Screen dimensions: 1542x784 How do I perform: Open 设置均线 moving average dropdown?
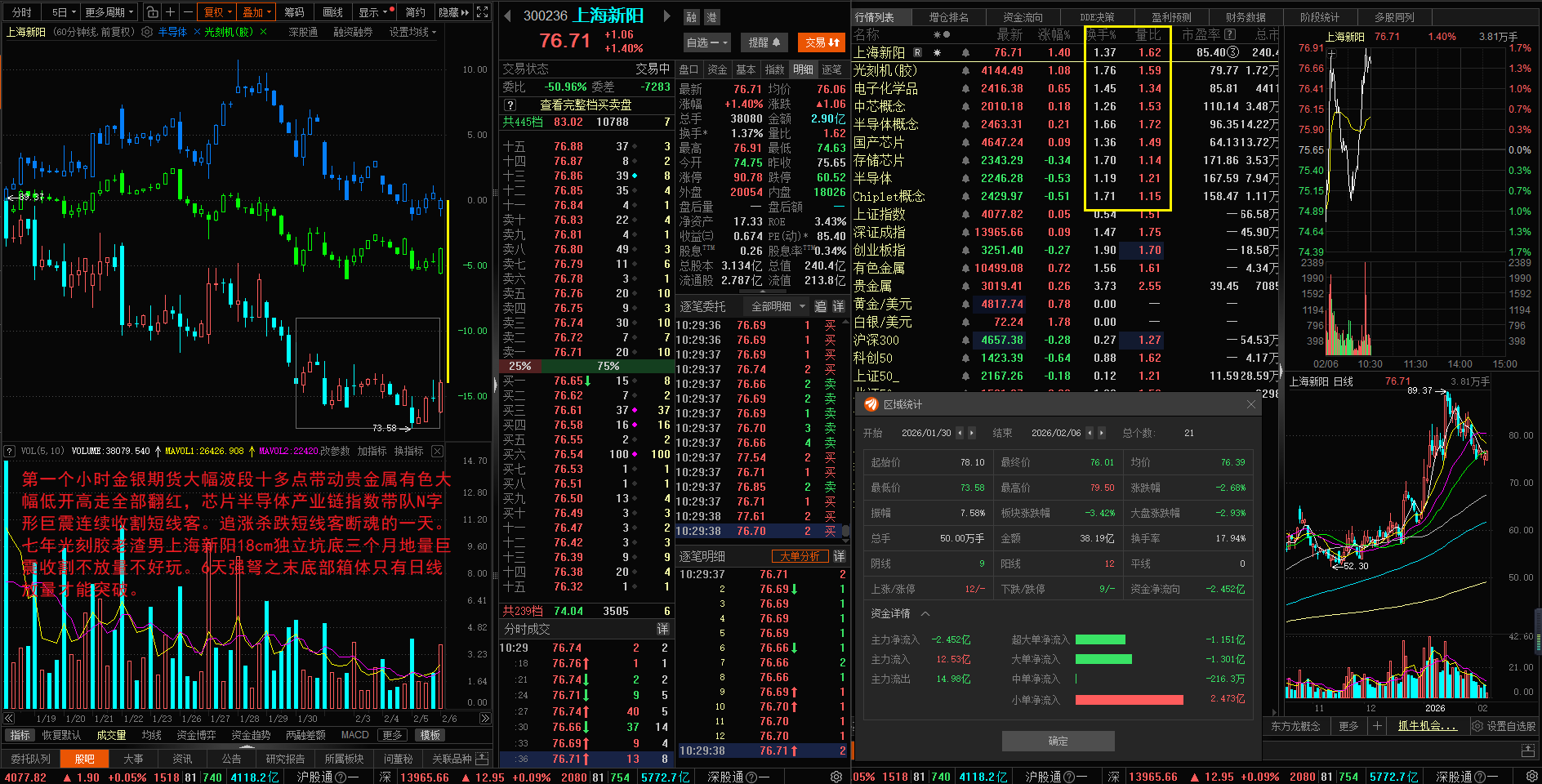412,32
